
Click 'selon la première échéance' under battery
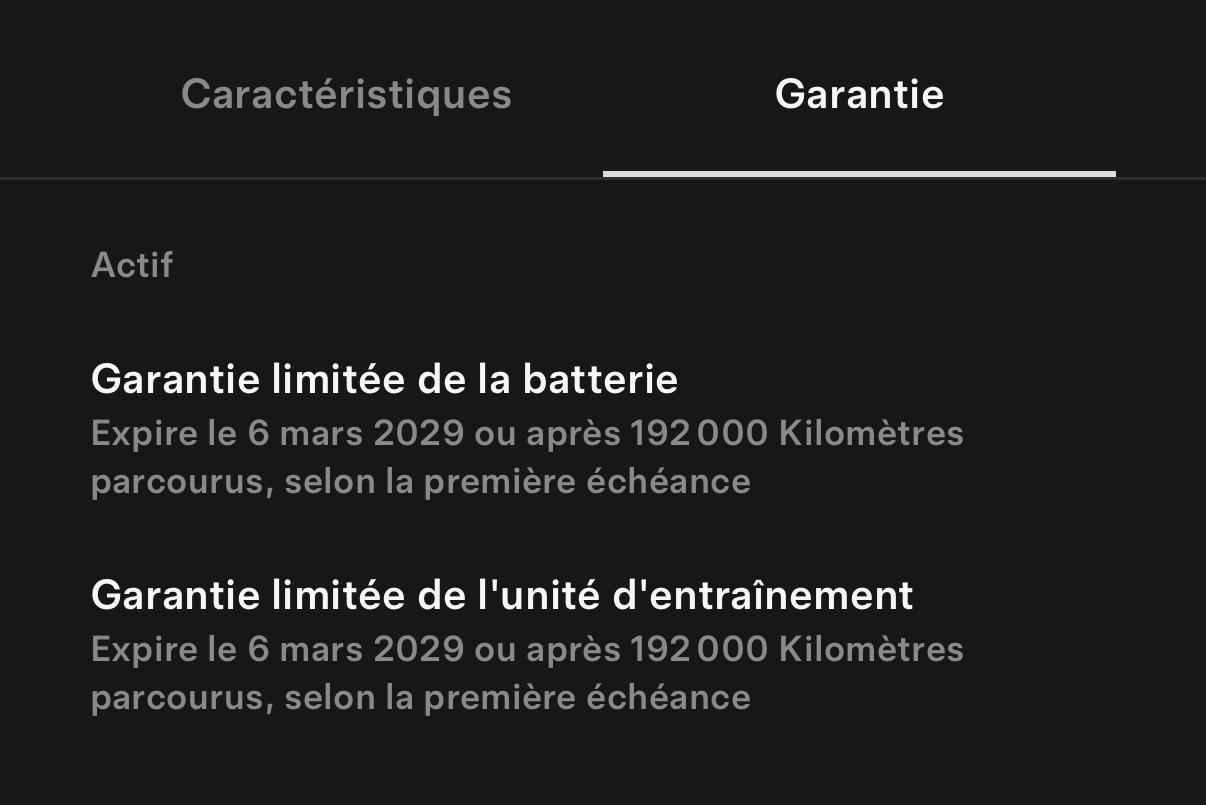517,481
